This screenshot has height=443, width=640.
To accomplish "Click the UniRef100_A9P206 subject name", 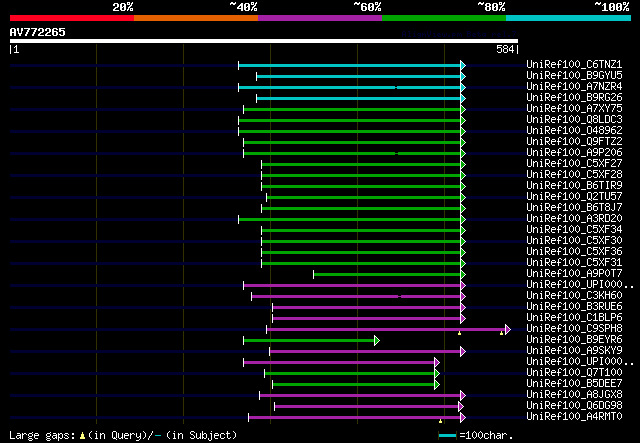I will (x=574, y=152).
